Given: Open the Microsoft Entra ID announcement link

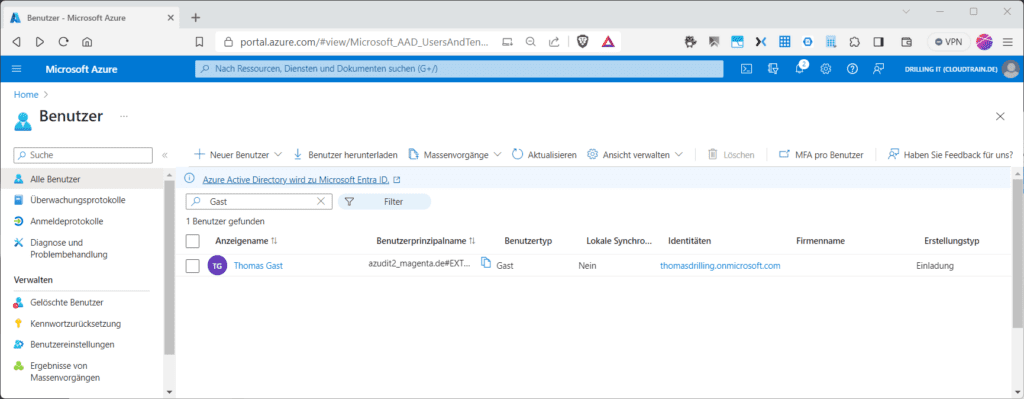Looking at the screenshot, I should point(296,179).
